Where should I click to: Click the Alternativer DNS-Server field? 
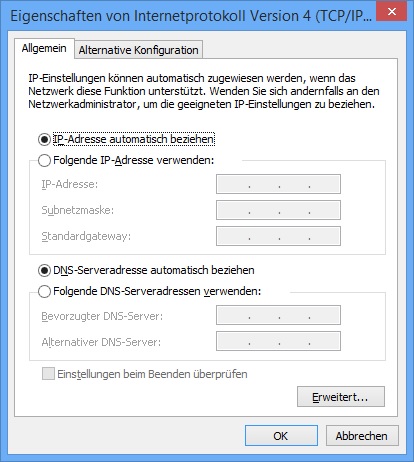pos(278,341)
